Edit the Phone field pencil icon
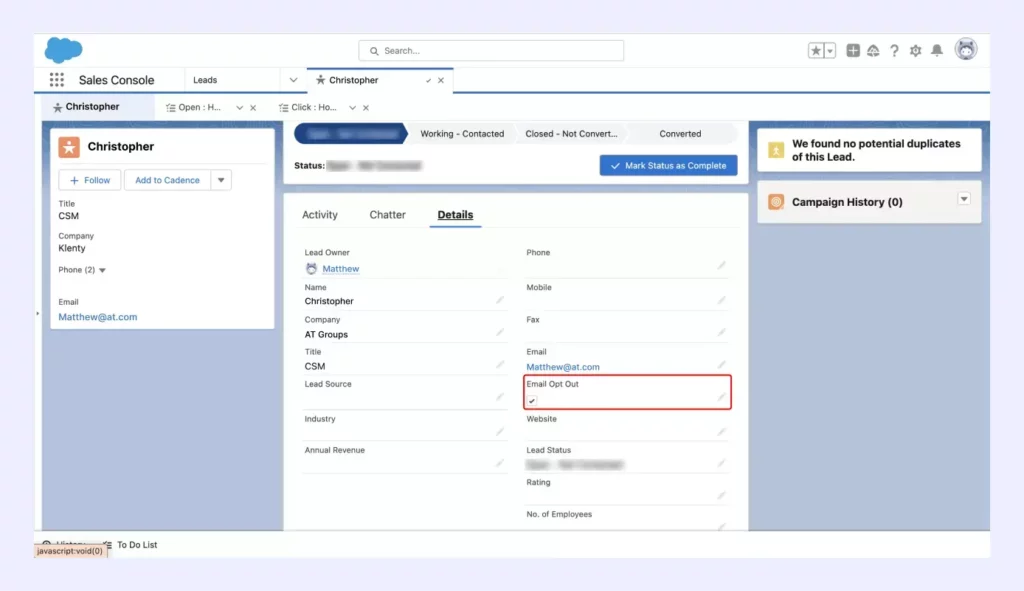Screen dimensions: 1024x591 pos(721,265)
